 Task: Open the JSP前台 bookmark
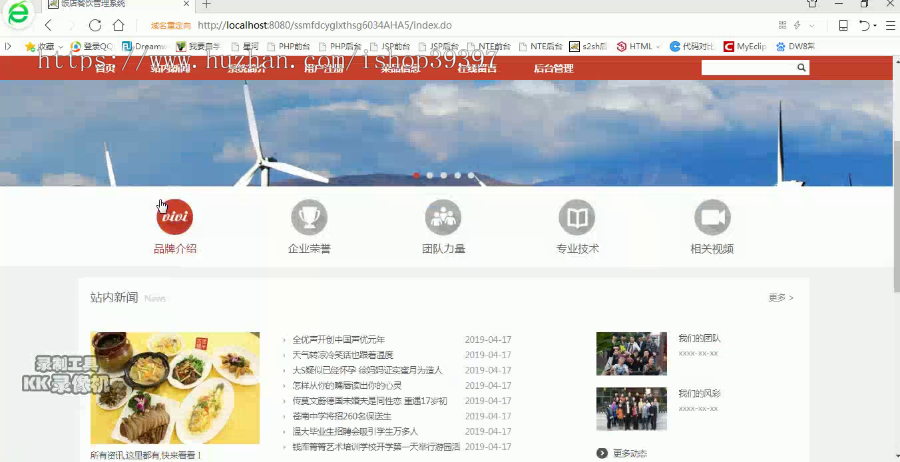click(390, 46)
